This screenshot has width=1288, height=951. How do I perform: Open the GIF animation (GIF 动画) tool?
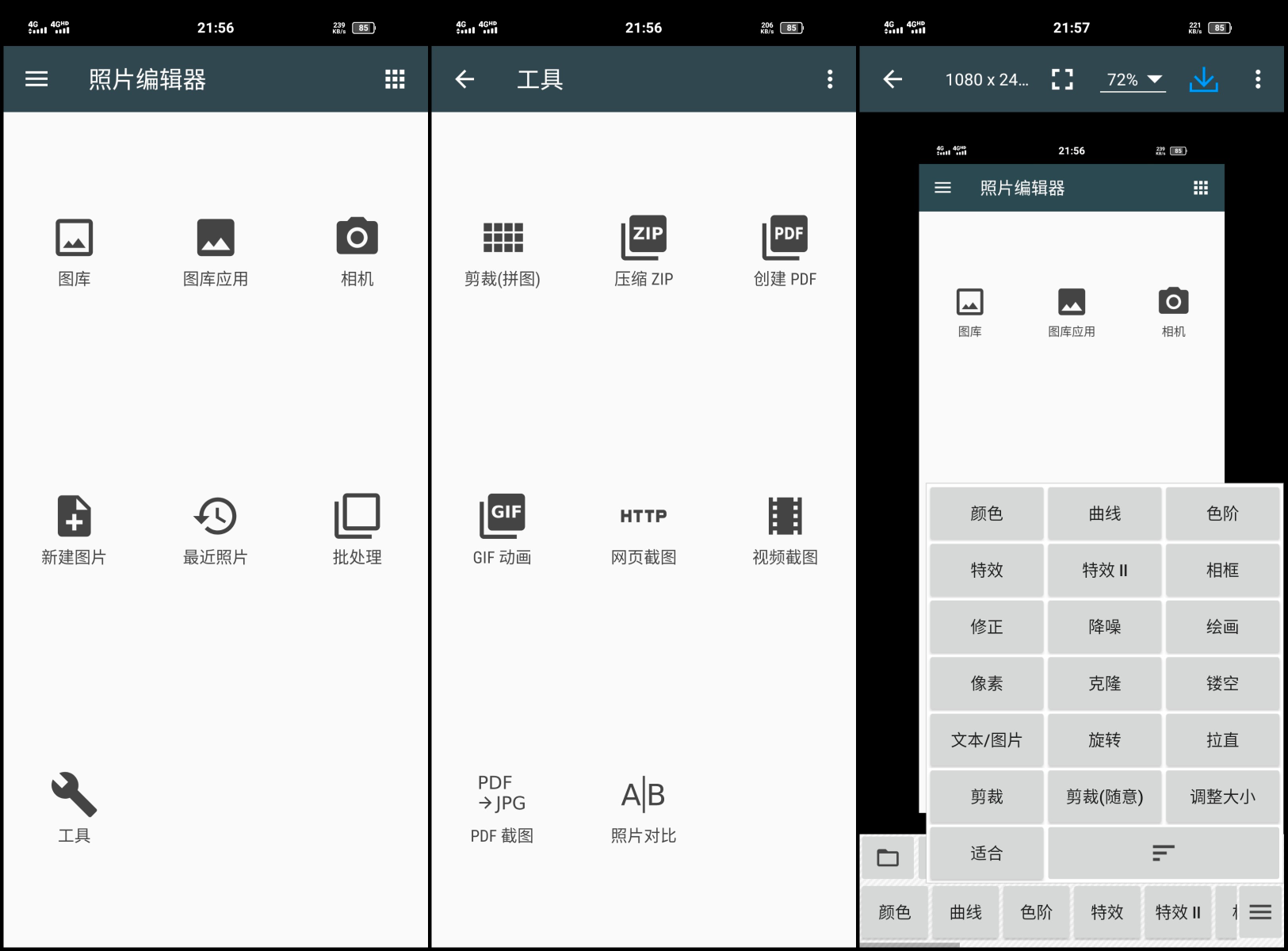(502, 517)
